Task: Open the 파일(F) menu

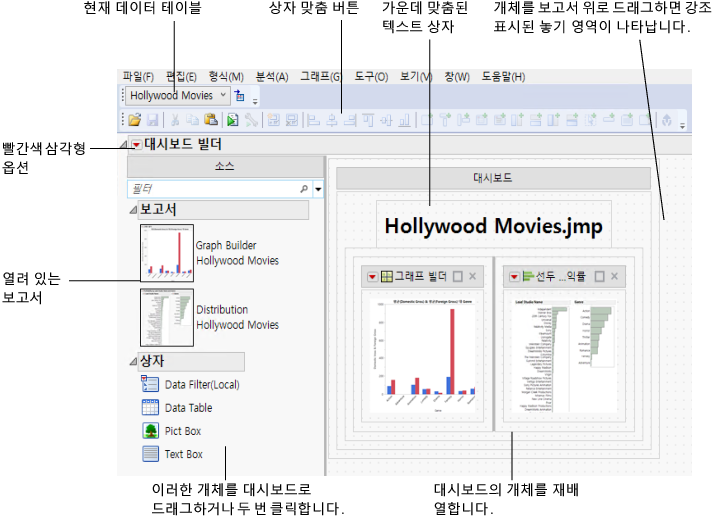Action: [x=138, y=76]
